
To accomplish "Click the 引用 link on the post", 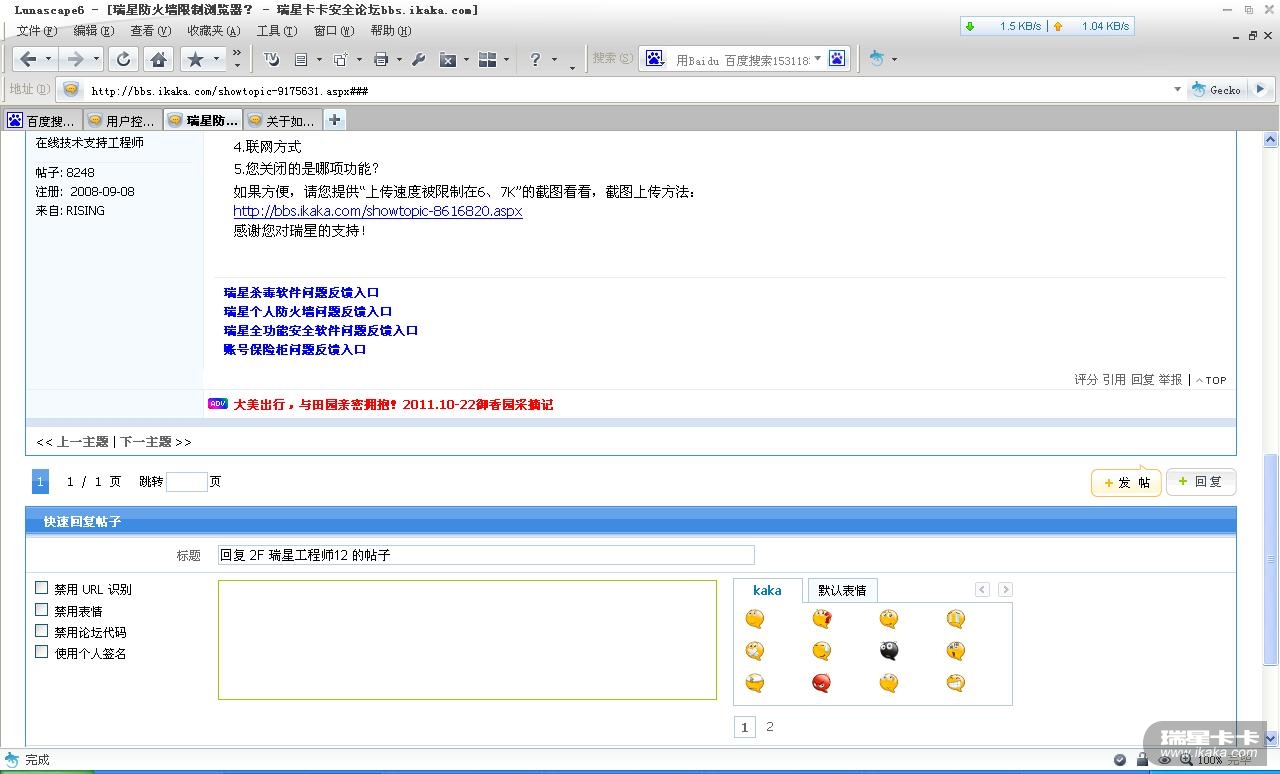I will (1114, 380).
